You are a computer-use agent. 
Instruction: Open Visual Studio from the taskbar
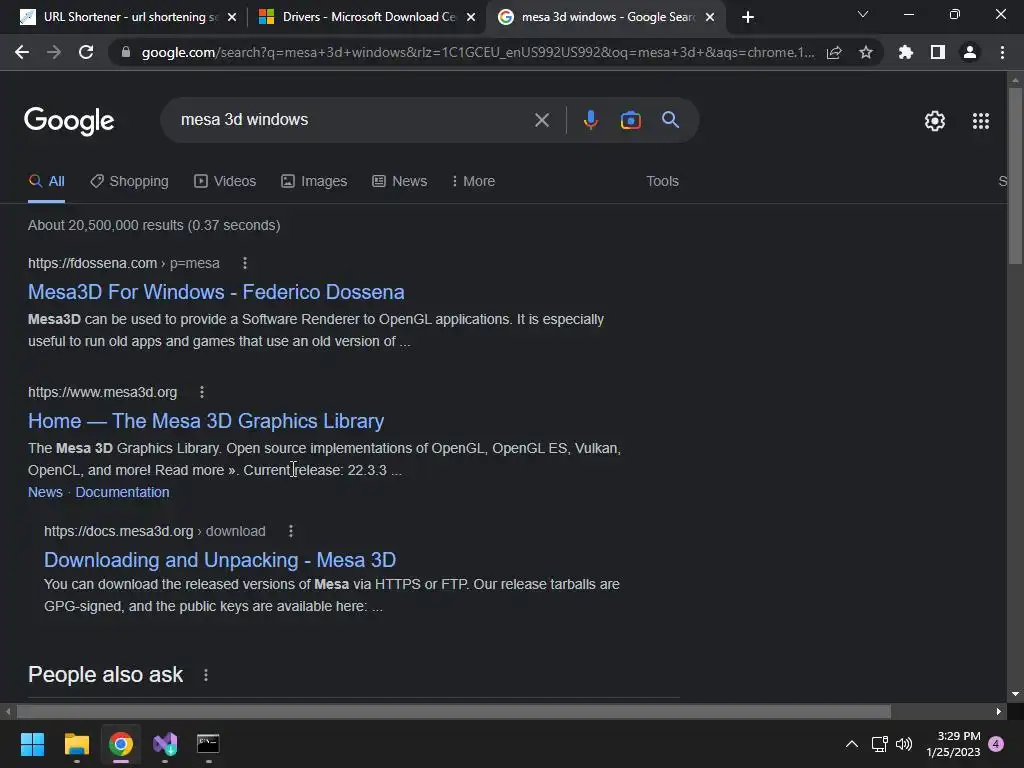165,744
